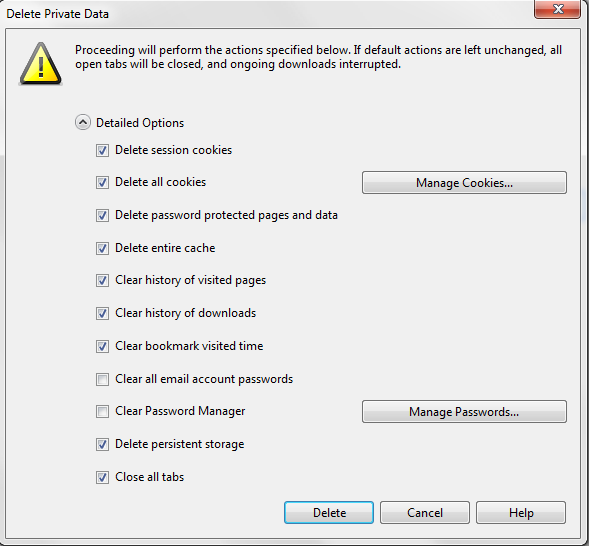The width and height of the screenshot is (589, 546).
Task: Confirm with the Delete button
Action: pos(329,513)
